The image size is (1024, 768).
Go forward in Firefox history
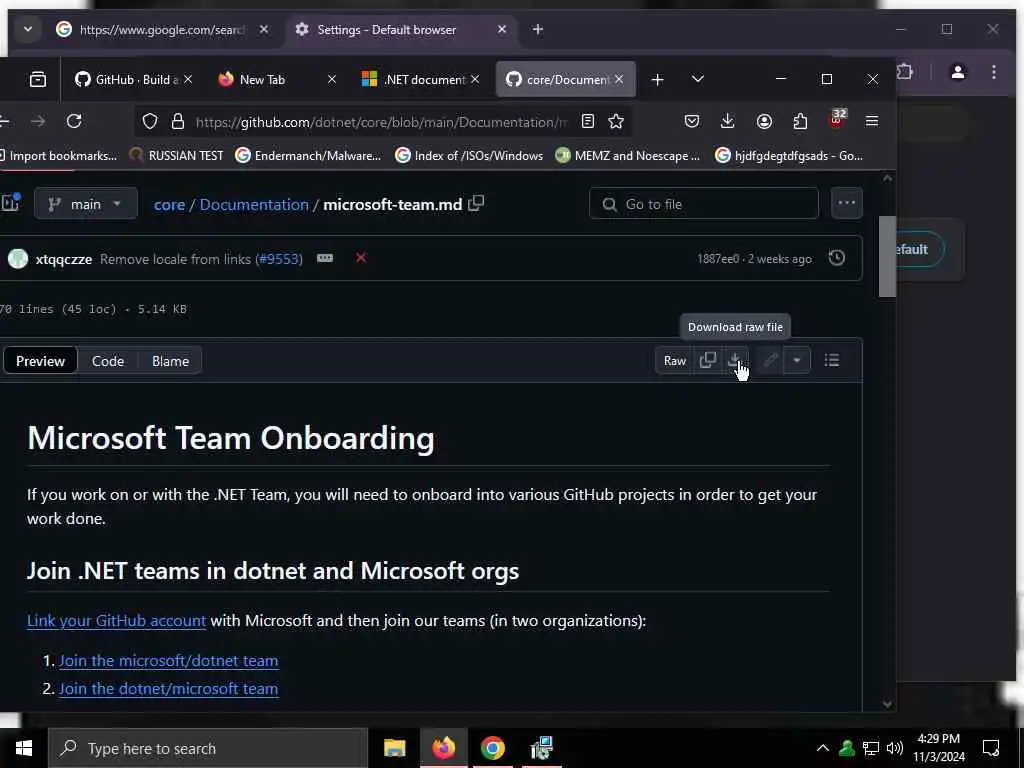point(38,121)
